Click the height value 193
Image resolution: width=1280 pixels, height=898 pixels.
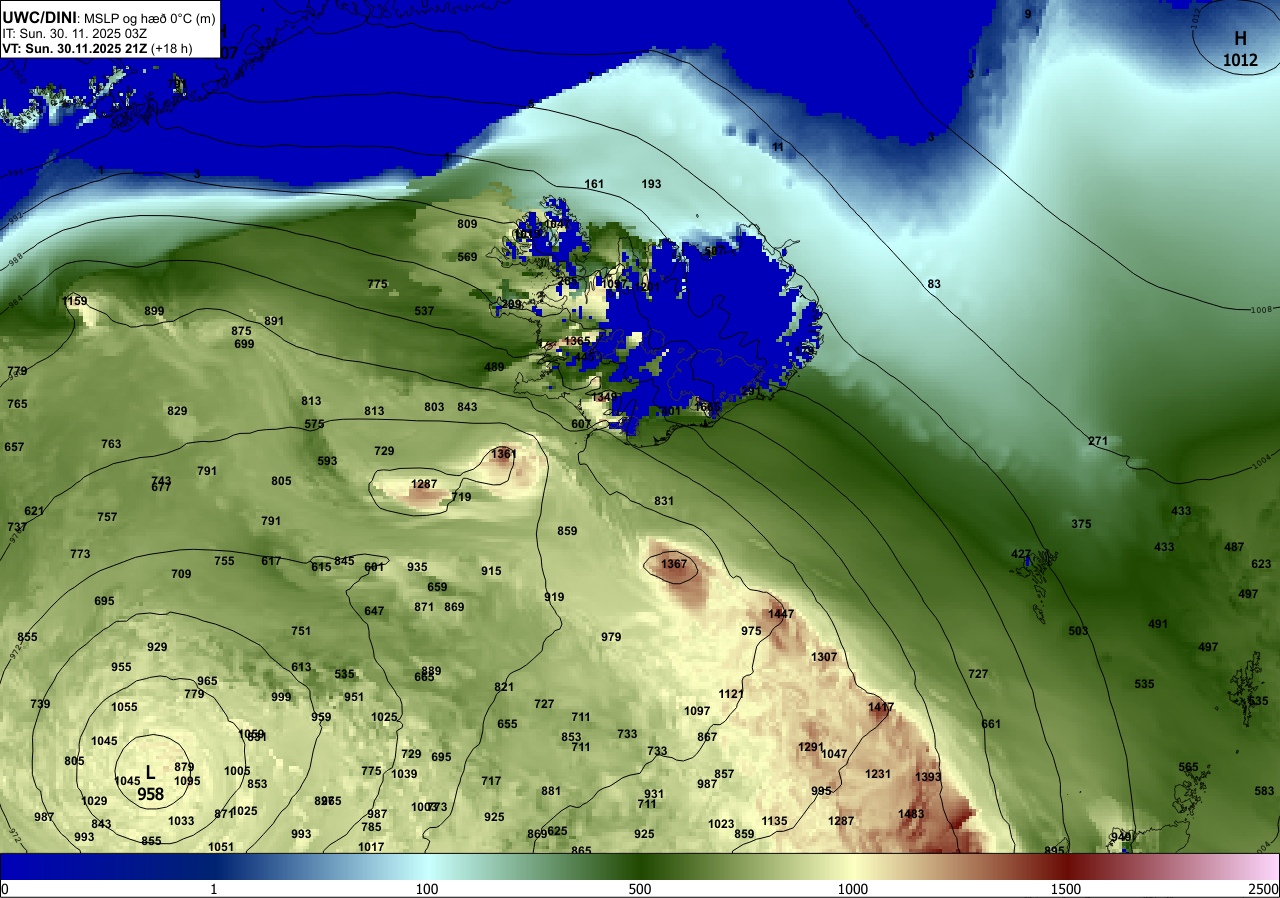pos(651,184)
